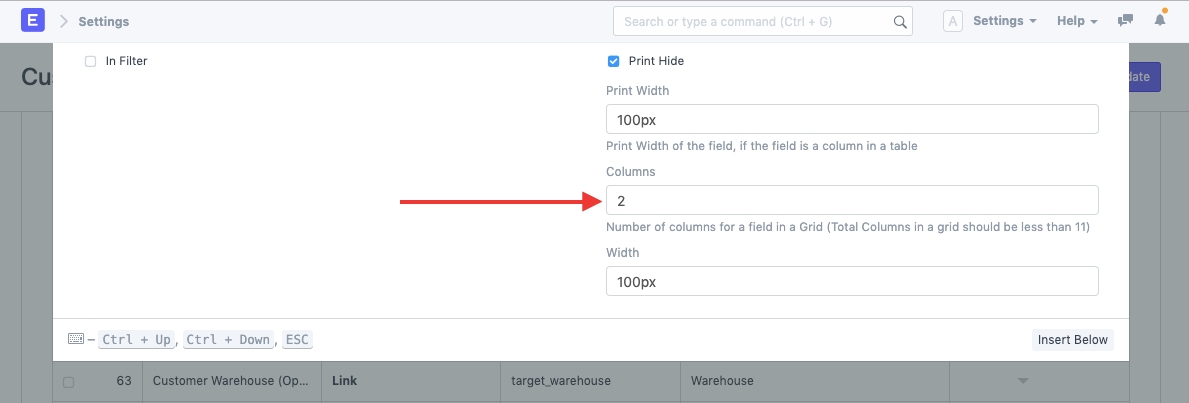
Task: Click the keyboard shortcuts icon
Action: click(76, 339)
